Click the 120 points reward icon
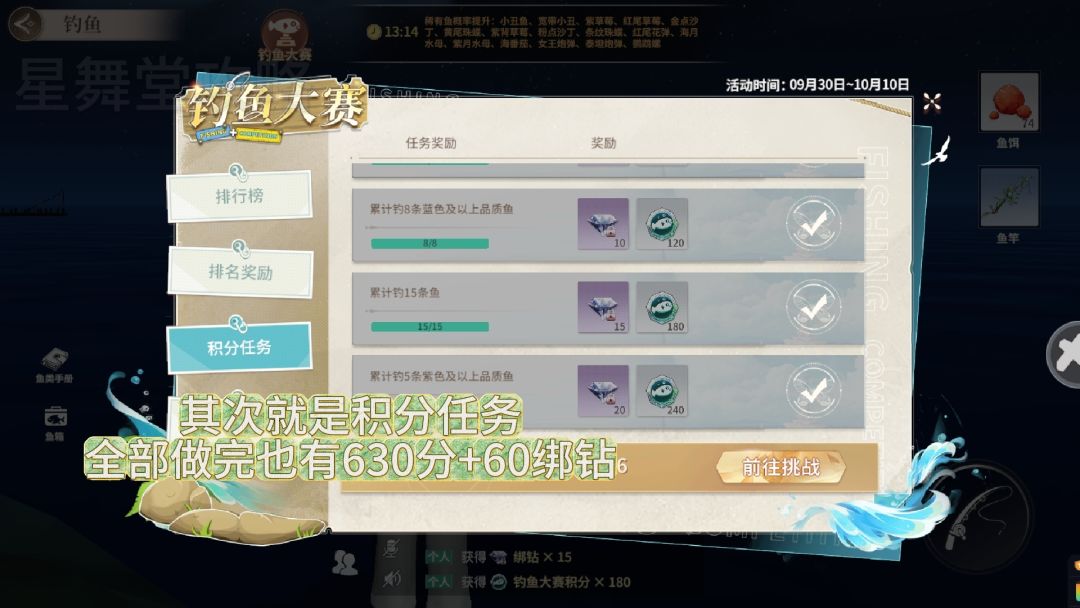Screen dimensions: 1080x608 coord(662,224)
